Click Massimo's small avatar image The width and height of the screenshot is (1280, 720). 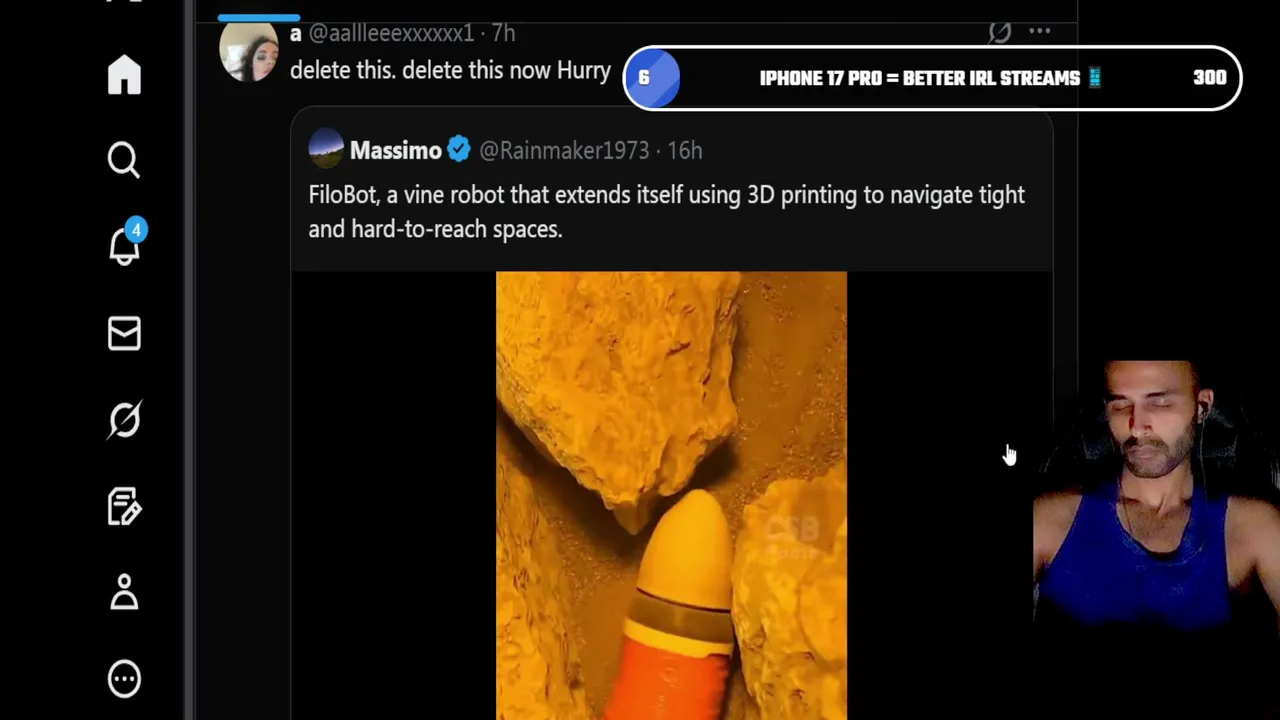coord(326,150)
